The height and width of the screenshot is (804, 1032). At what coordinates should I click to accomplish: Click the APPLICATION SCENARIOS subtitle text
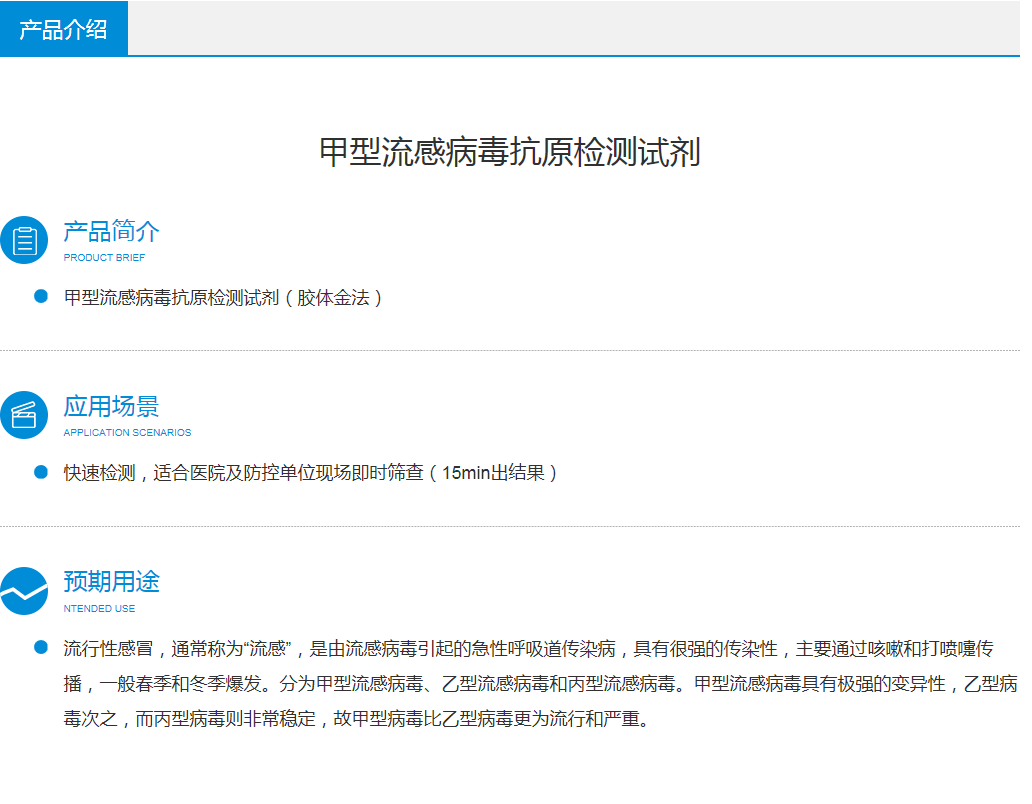point(127,433)
